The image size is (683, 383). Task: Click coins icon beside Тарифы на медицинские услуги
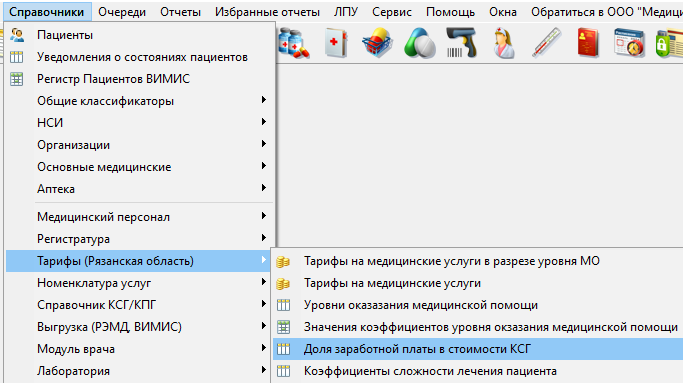283,284
